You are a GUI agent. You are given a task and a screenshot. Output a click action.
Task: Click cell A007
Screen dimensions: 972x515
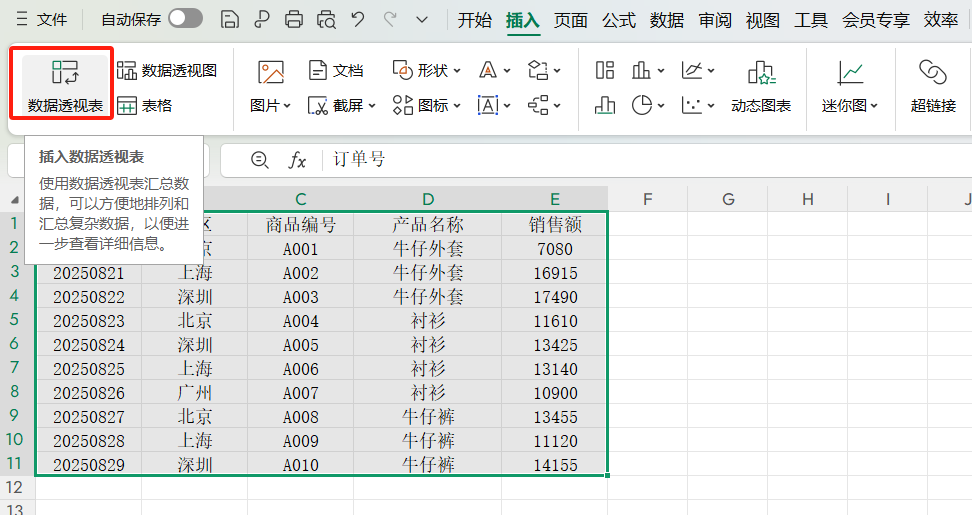pyautogui.click(x=301, y=393)
